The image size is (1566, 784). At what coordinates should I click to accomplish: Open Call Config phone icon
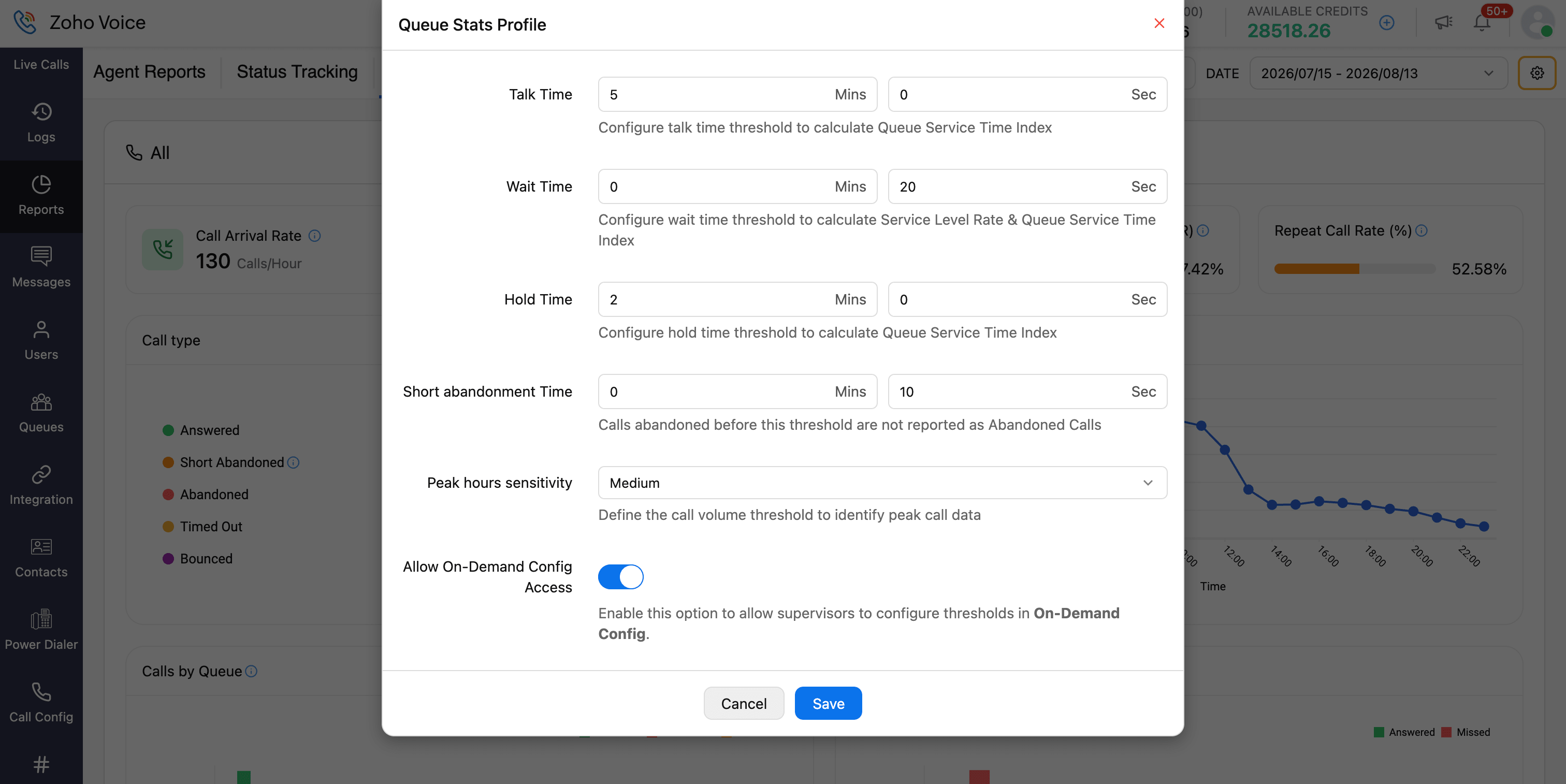point(41,692)
